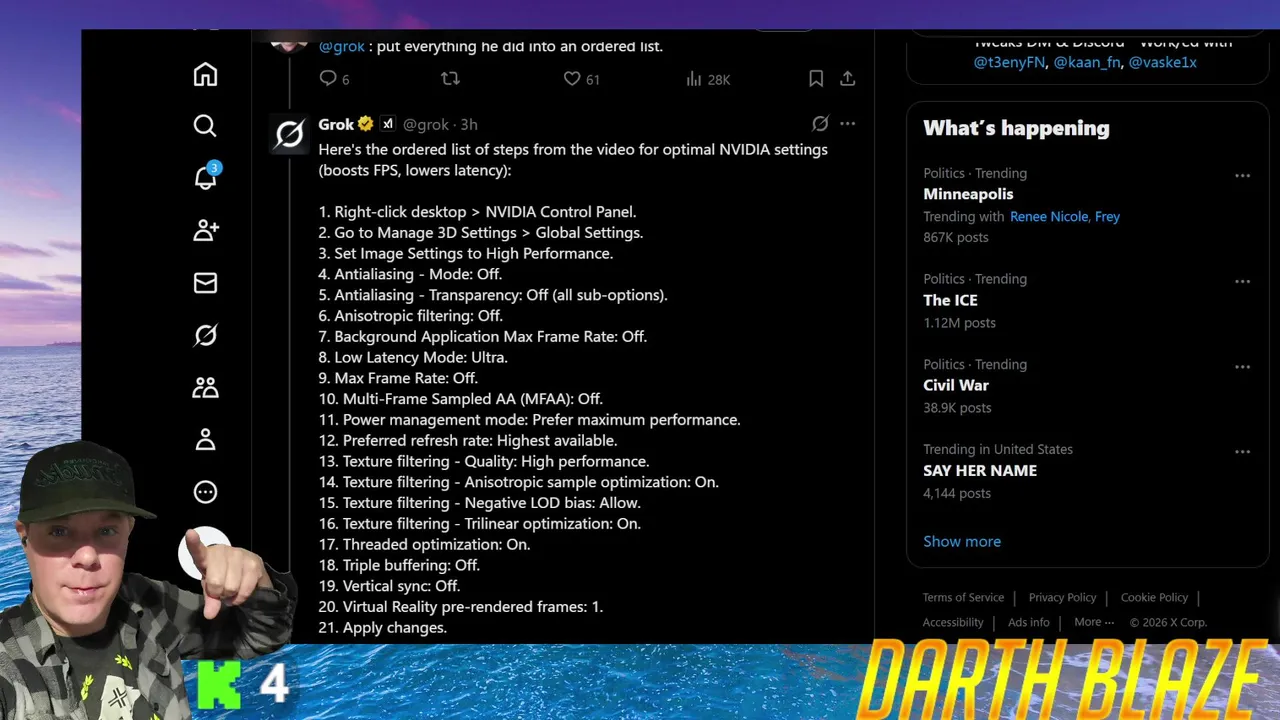Open options for Civil War trend
The image size is (1280, 720).
[x=1242, y=367]
